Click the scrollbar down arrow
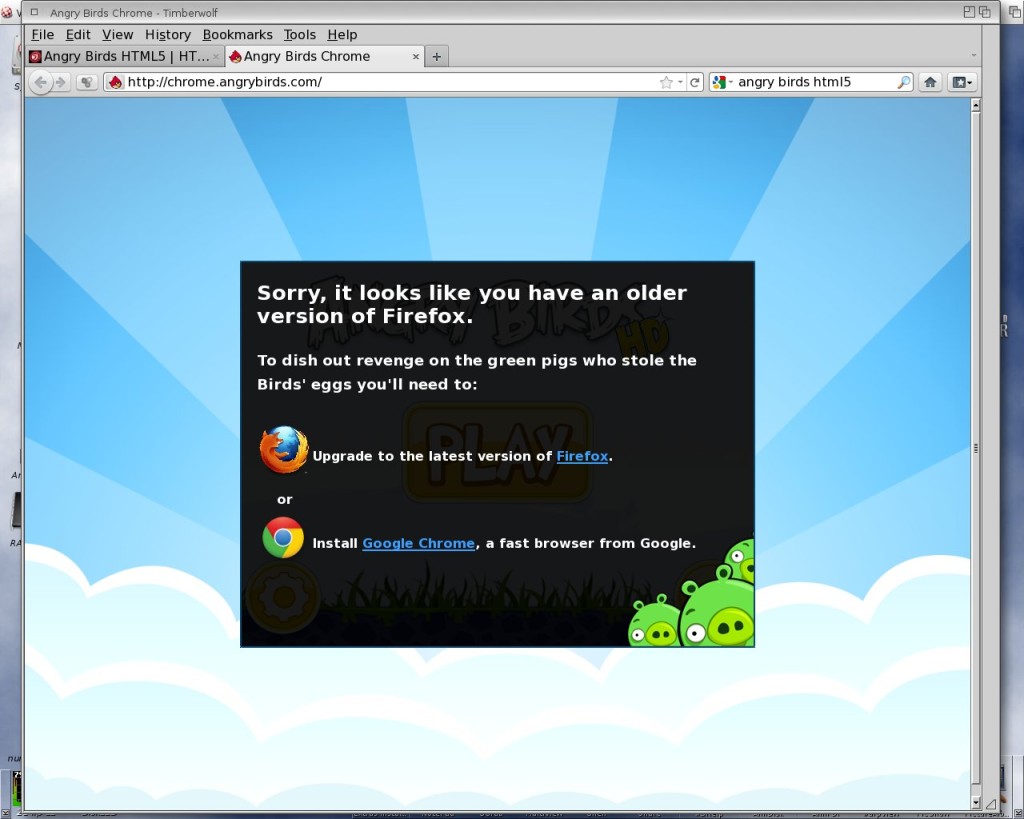Screen dimensions: 1024x819 coord(976,803)
